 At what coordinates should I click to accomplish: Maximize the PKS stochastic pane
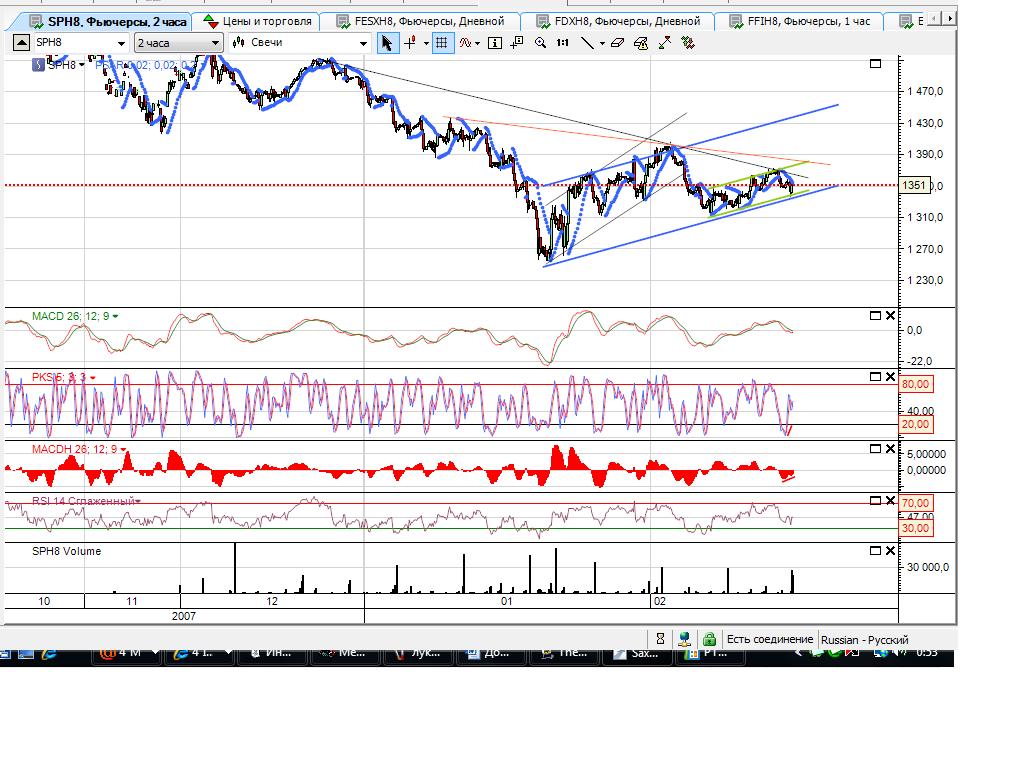pos(876,377)
